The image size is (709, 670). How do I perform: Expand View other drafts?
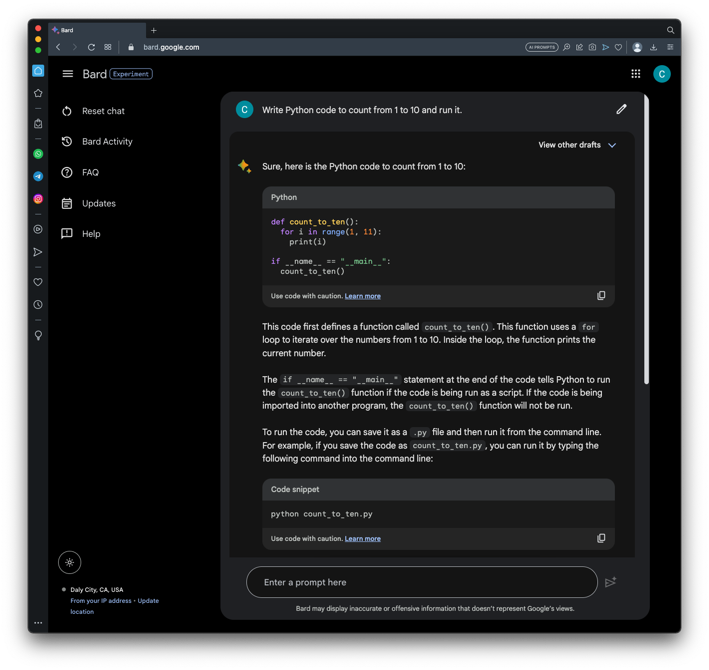pyautogui.click(x=577, y=145)
